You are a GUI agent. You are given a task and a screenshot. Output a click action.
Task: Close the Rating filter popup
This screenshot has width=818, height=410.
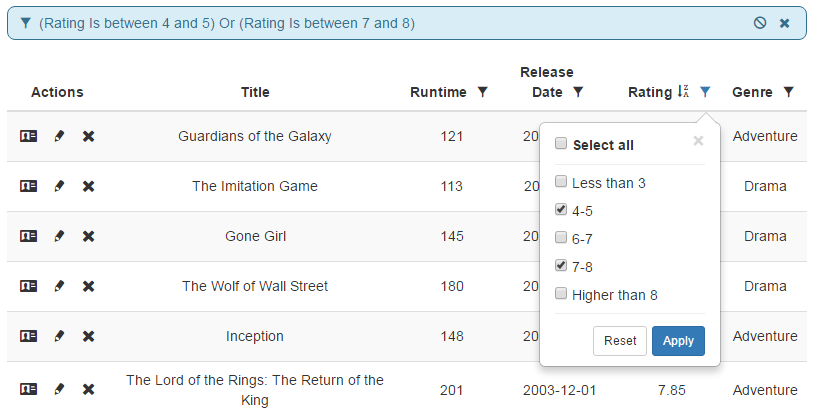click(x=698, y=141)
